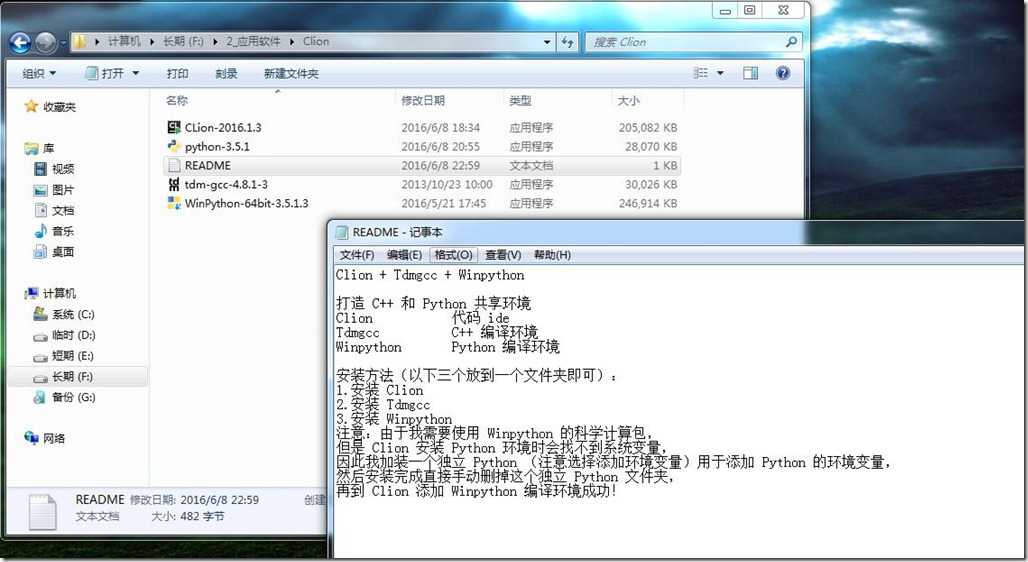Screen dimensions: 1028x562
Task: Click the CLion size value 205,082 KB
Action: [x=648, y=127]
